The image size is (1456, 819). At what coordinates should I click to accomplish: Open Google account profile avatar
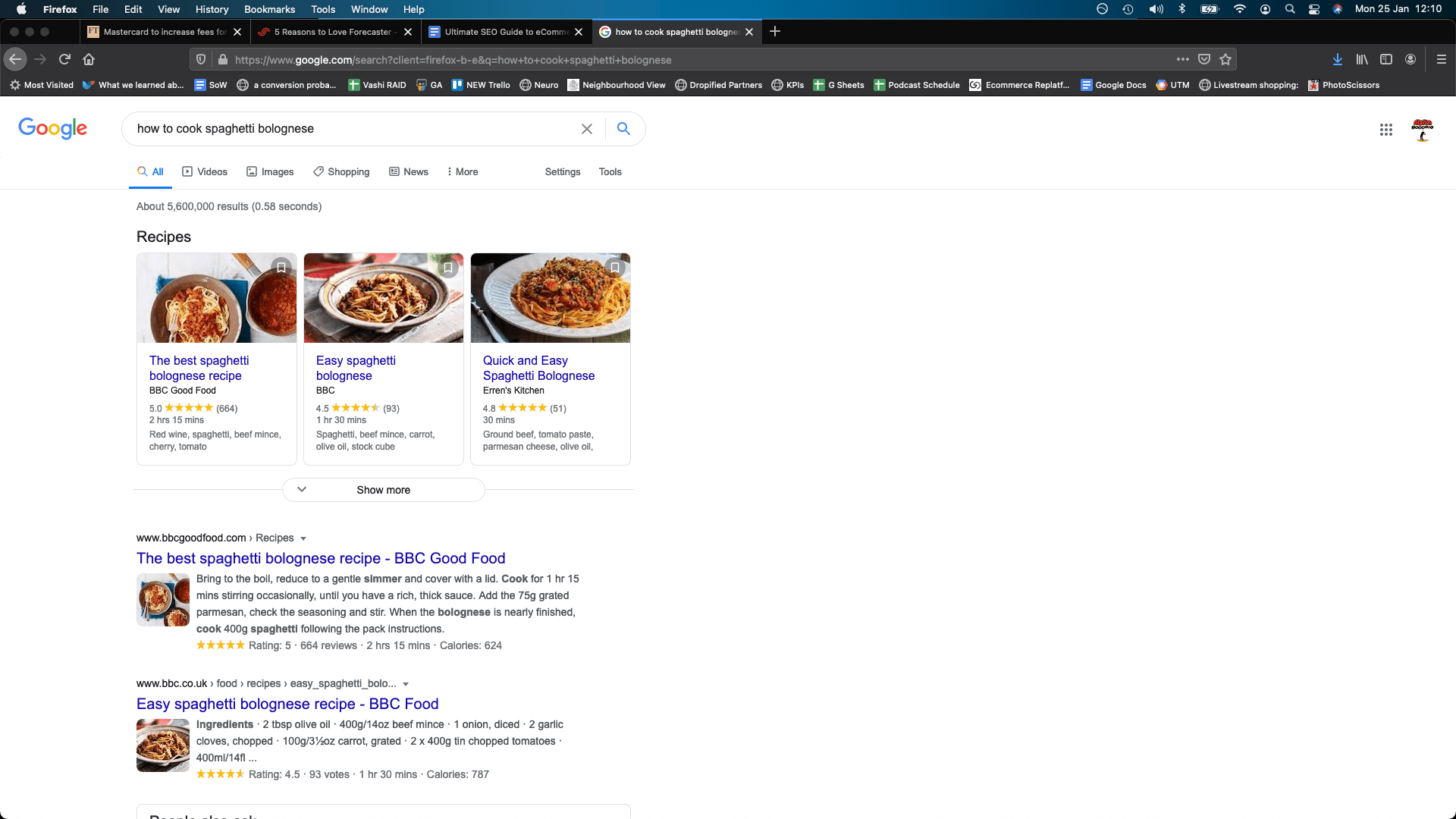[1423, 130]
